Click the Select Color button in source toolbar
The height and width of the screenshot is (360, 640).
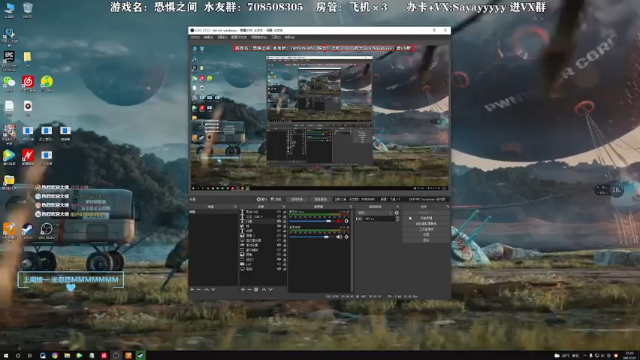click(320, 199)
